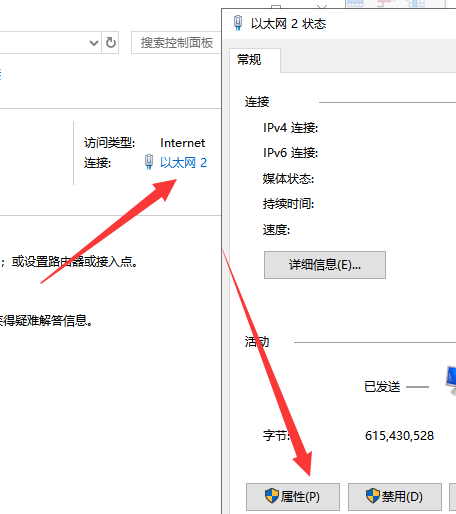Click the Ethernet adapter icon beside 以太网 2 link
This screenshot has height=514, width=456.
pyautogui.click(x=149, y=162)
